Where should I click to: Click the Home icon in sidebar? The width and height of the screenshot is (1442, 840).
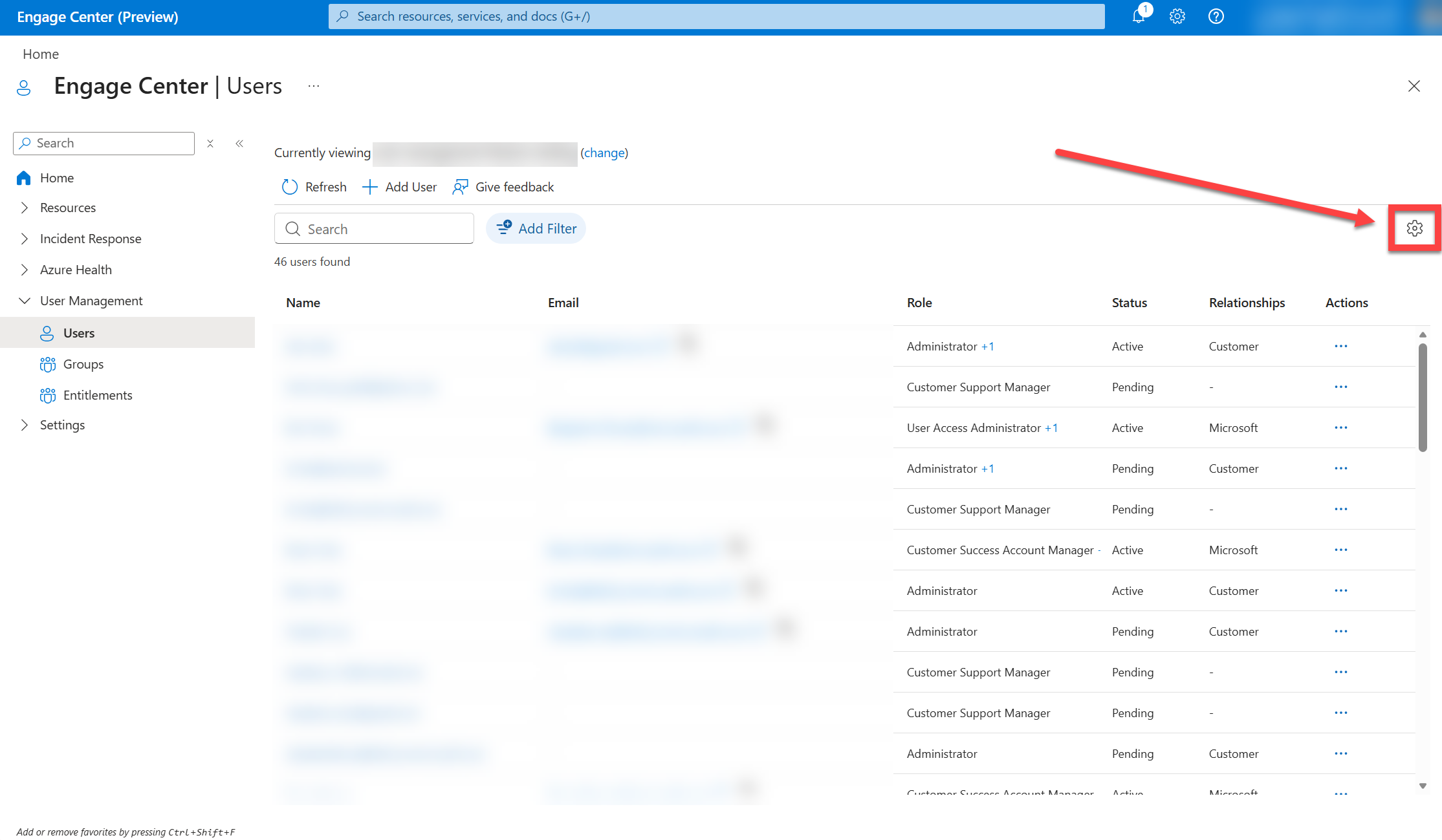point(24,178)
